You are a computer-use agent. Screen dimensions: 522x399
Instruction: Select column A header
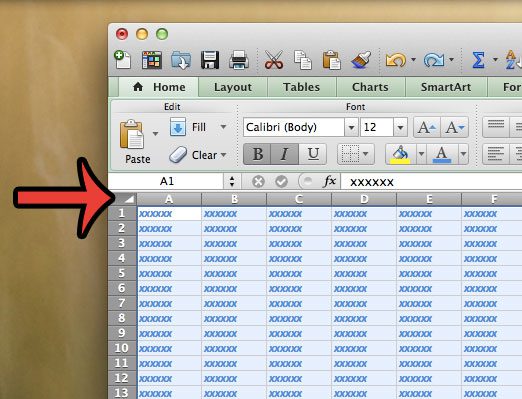[x=169, y=199]
